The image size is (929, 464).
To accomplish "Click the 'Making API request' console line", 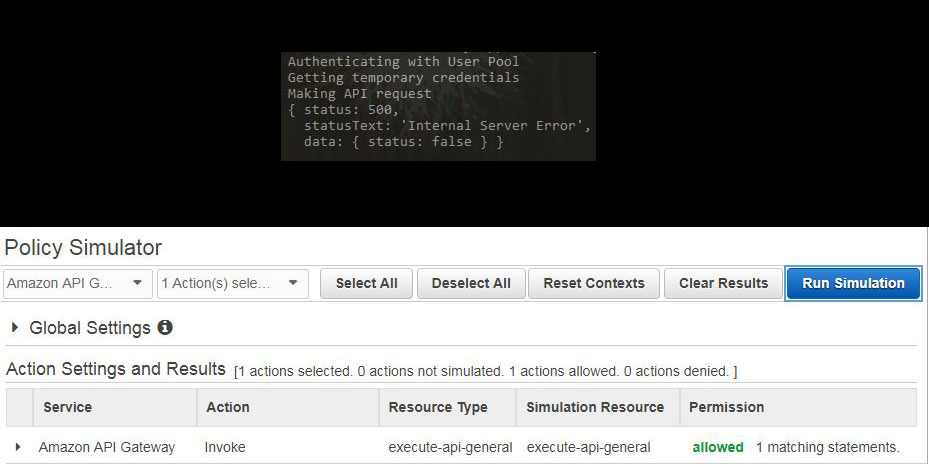I will [360, 94].
